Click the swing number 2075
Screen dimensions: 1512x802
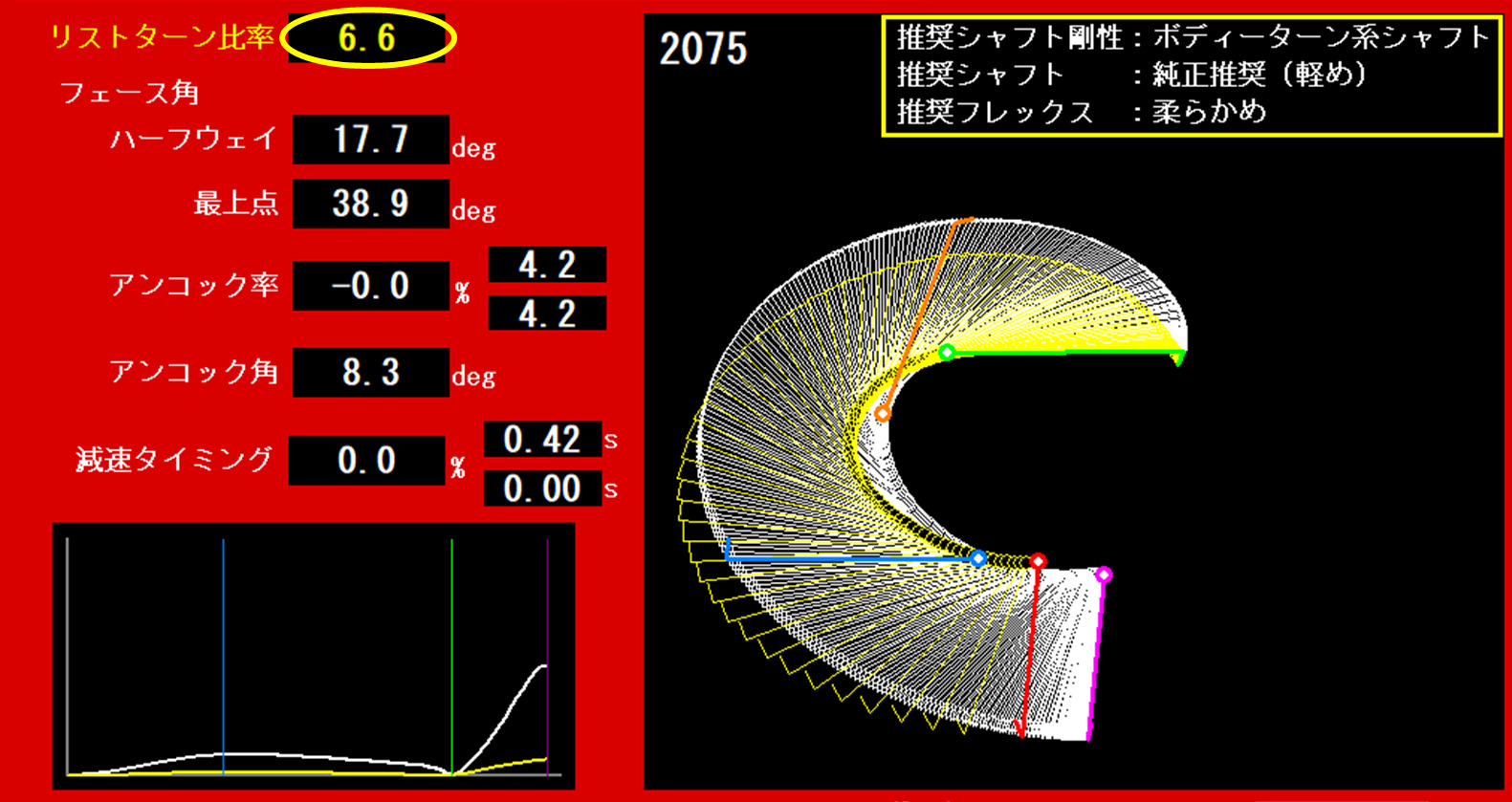[703, 49]
